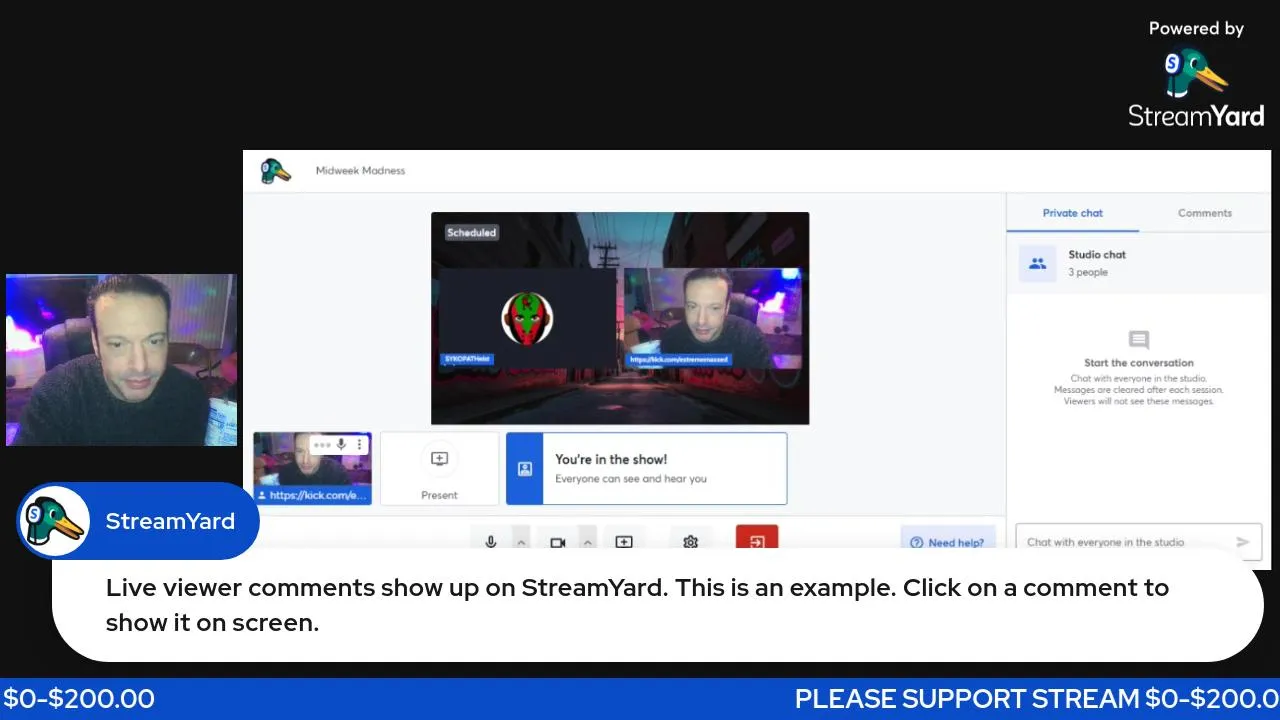Click microphone icon on your camera thumbnail

click(x=341, y=445)
